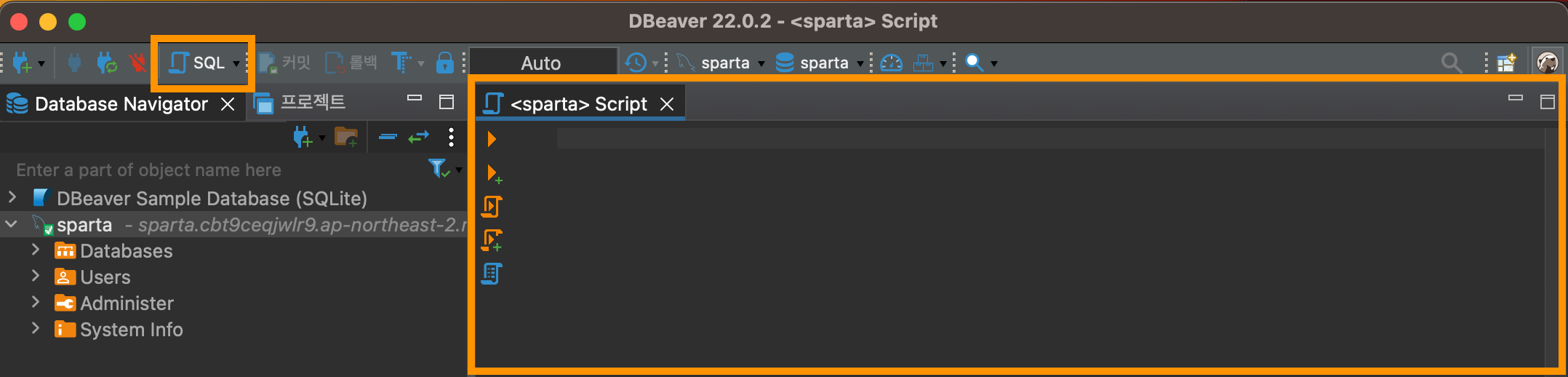This screenshot has width=1568, height=377.
Task: Collapse the sparta connection node
Action: (12, 224)
